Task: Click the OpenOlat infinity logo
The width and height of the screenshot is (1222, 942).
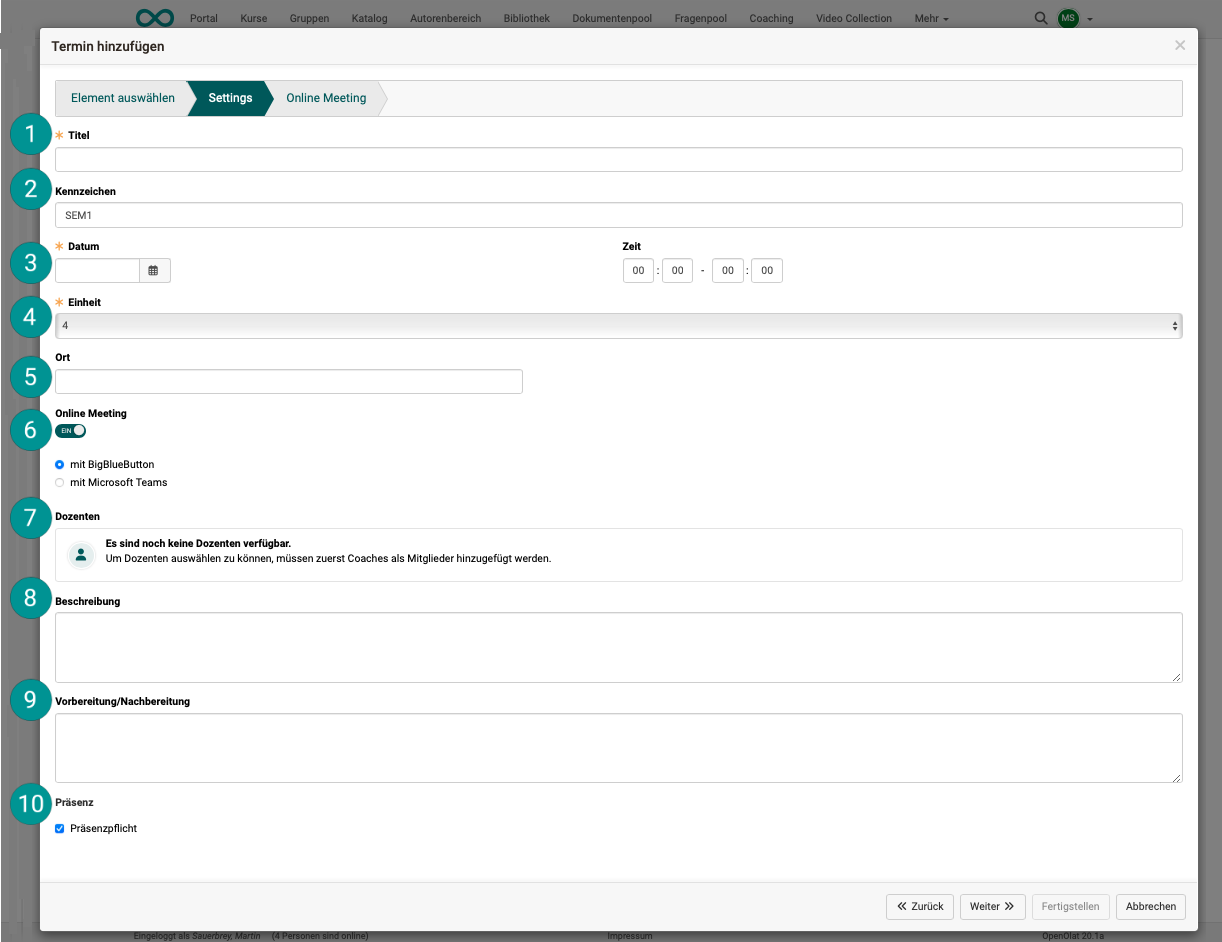Action: [x=153, y=17]
